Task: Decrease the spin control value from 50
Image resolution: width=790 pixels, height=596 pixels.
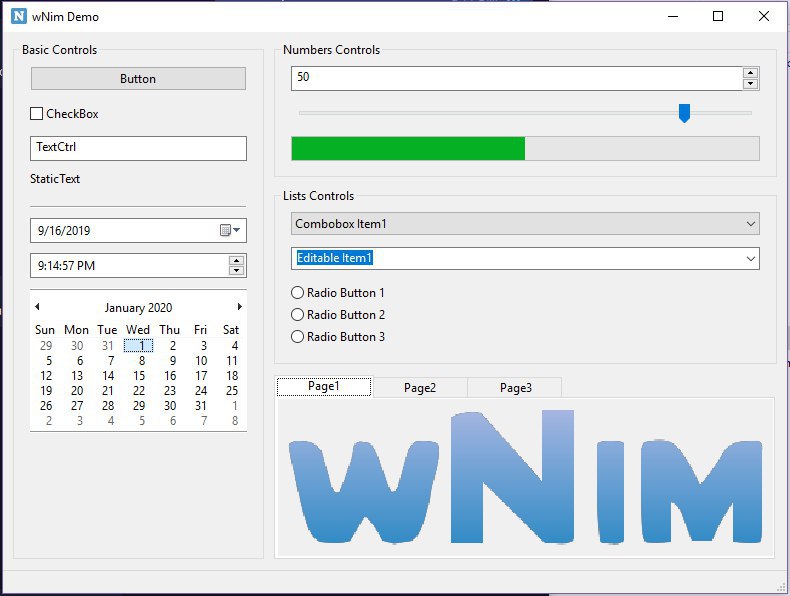Action: (x=750, y=84)
